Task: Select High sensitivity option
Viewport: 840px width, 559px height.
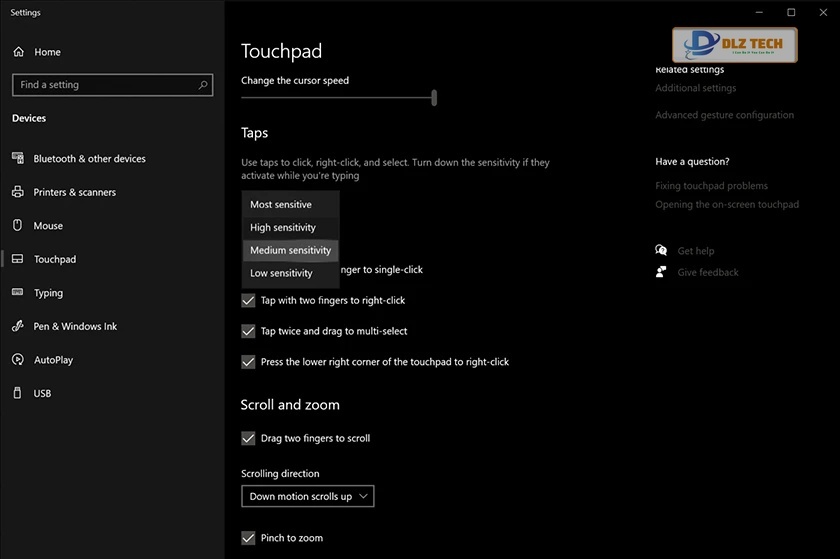Action: pos(290,227)
